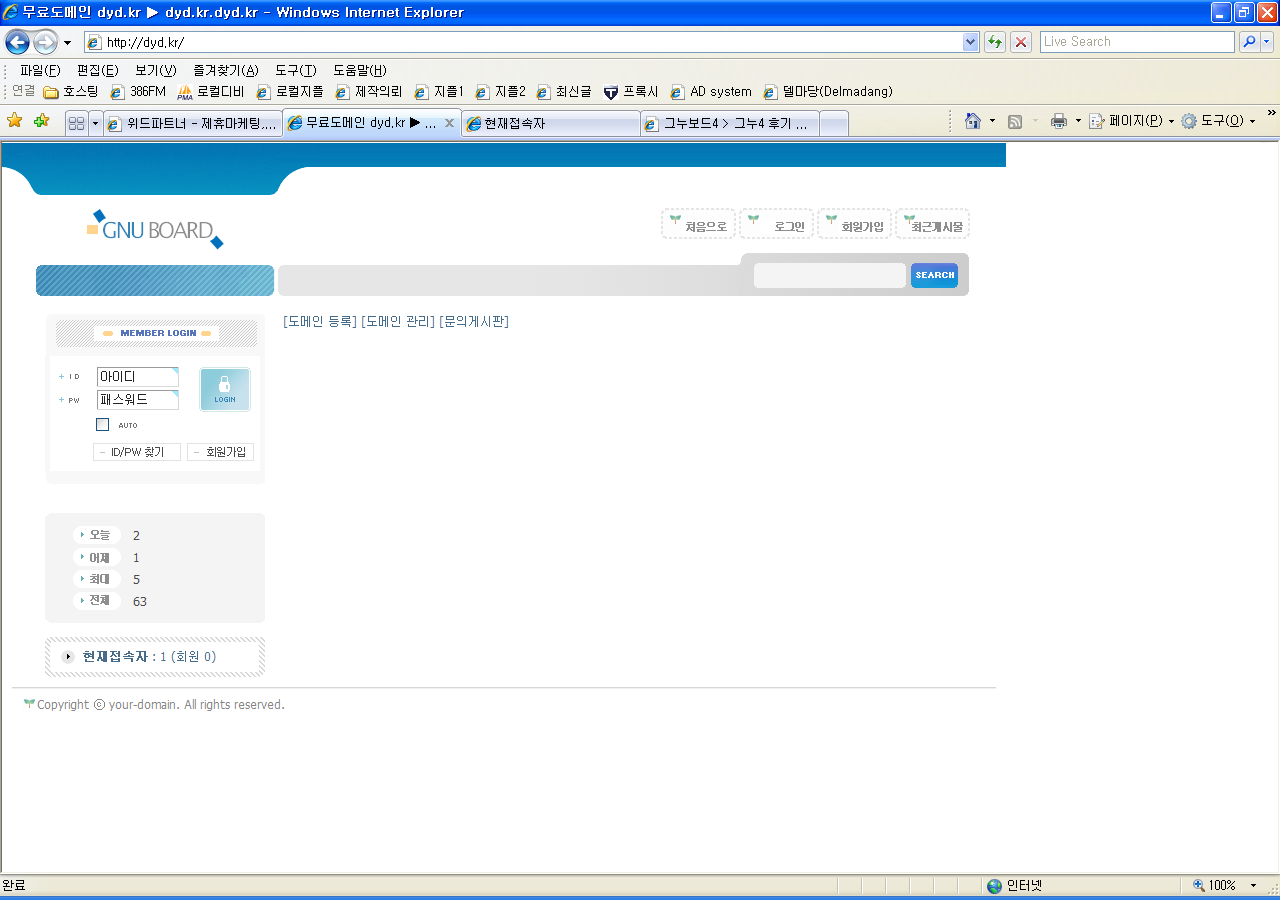Open the 제작의뢰 favorite link

point(369,92)
